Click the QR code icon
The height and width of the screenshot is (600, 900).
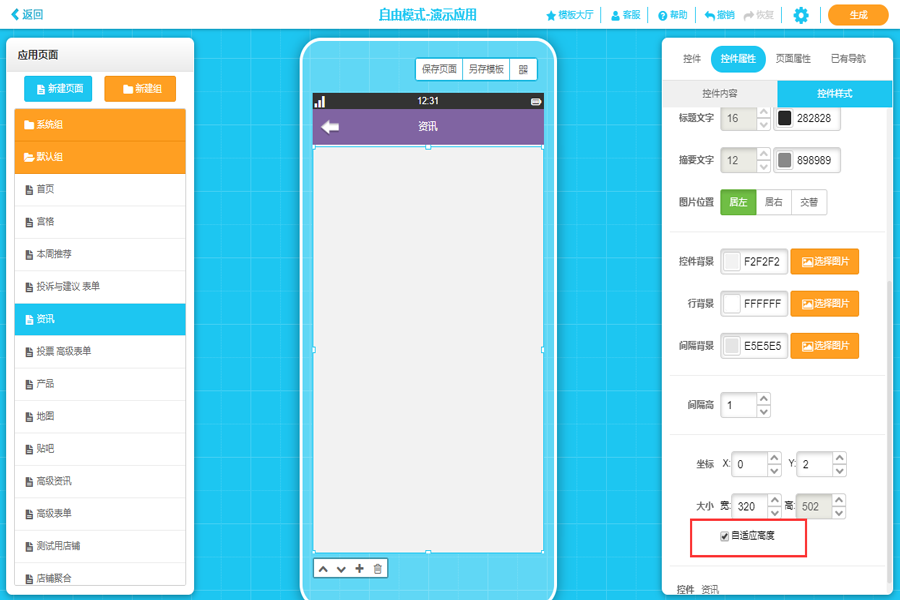click(x=523, y=69)
